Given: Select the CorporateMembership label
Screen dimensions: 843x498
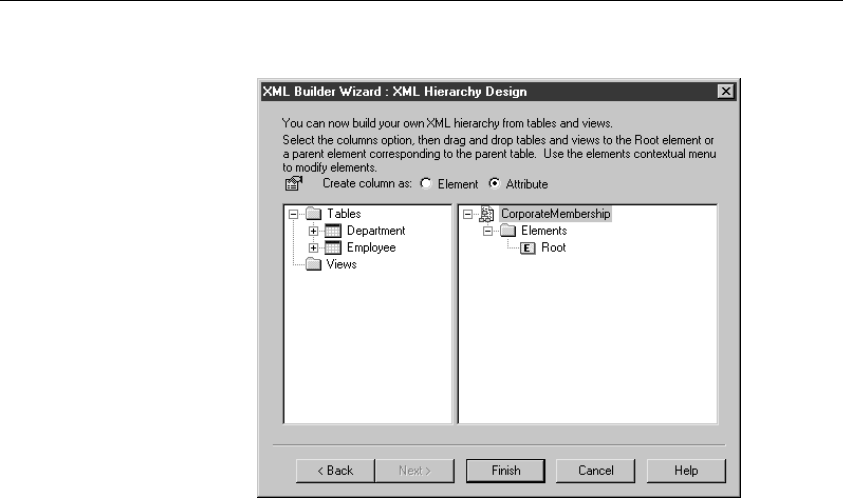Looking at the screenshot, I should tap(555, 214).
